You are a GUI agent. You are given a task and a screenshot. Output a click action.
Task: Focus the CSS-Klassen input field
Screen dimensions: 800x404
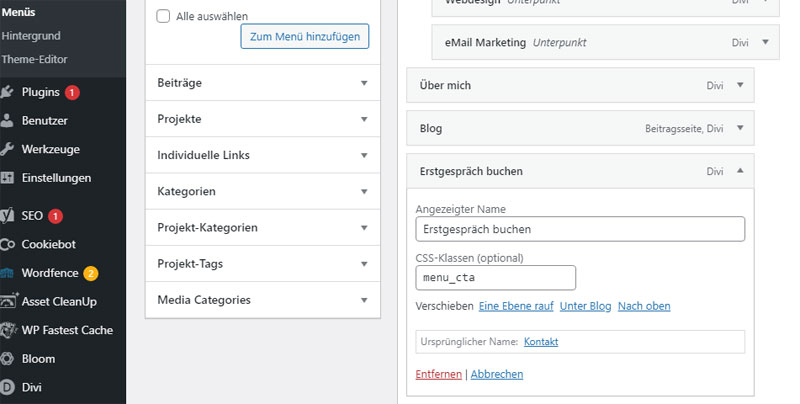click(495, 277)
